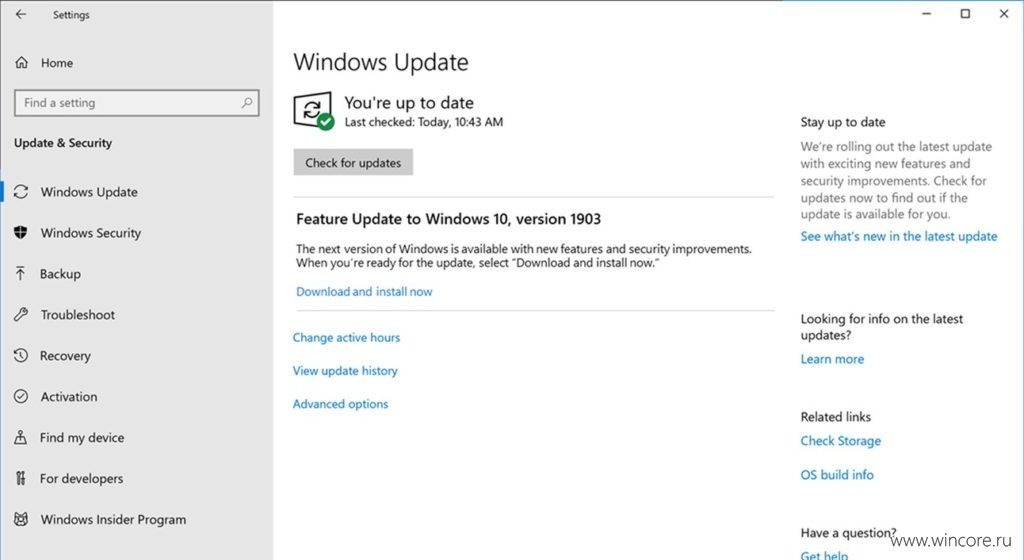Click the Troubleshoot wrench icon
This screenshot has width=1024, height=560.
21,315
